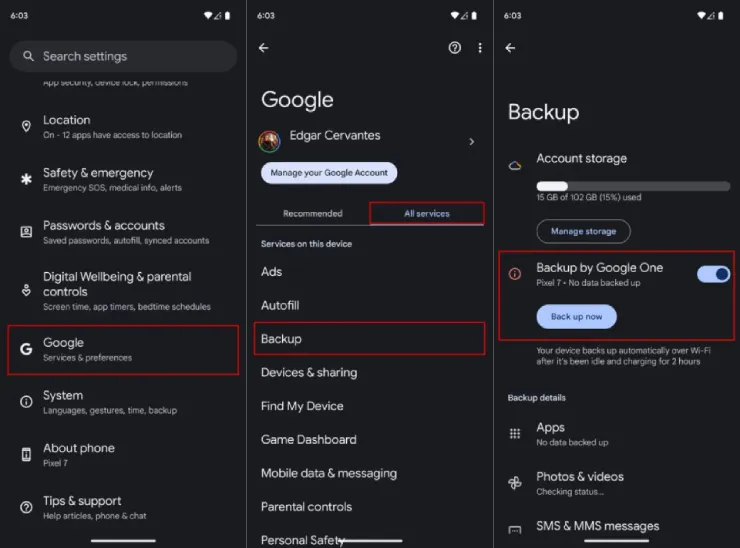Open Tips & support entry
This screenshot has height=548, width=740.
pos(123,507)
